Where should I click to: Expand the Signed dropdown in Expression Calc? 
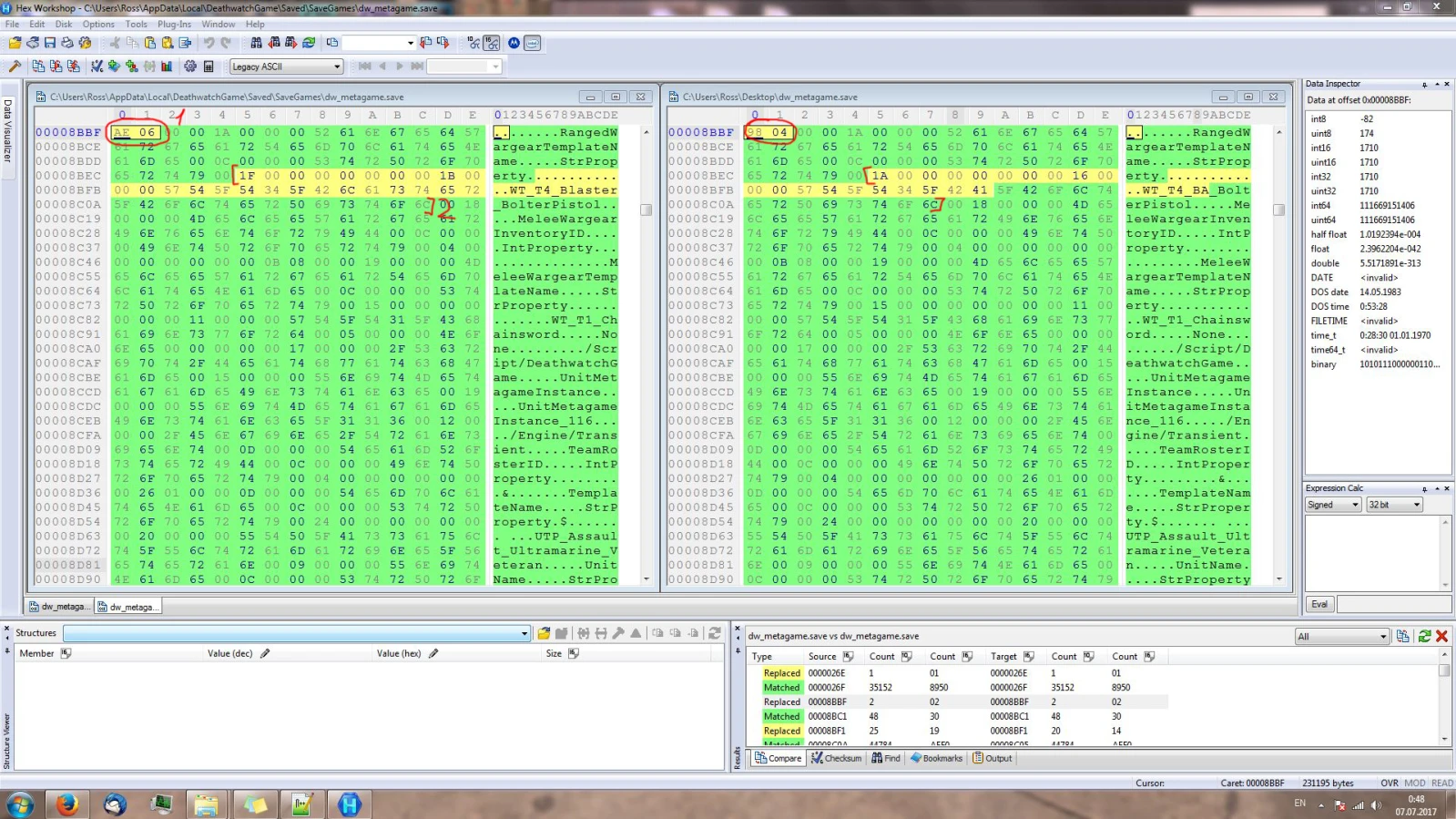click(1355, 505)
